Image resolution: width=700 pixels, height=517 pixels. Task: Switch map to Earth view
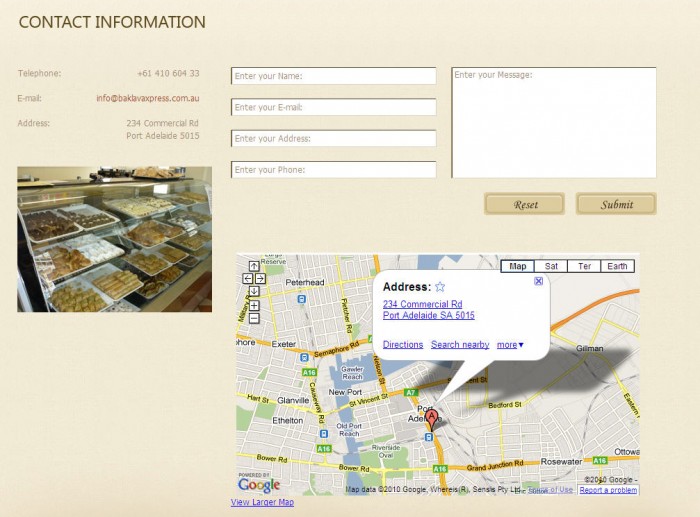point(618,266)
